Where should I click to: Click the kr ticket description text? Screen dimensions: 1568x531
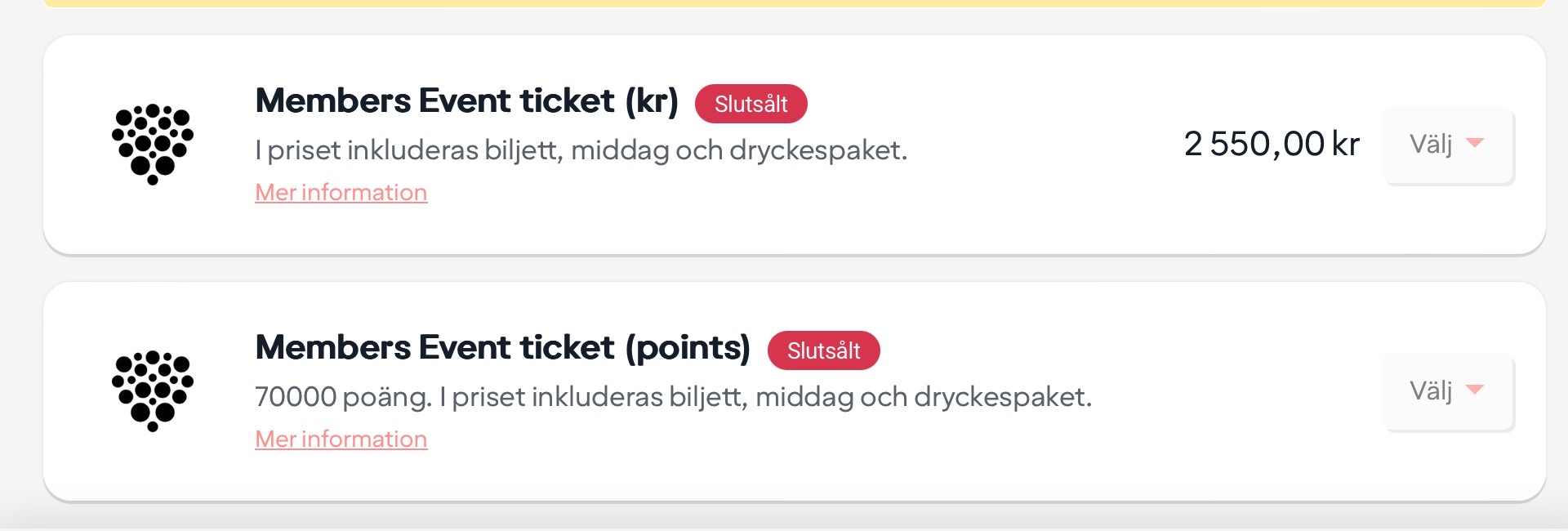tap(581, 150)
